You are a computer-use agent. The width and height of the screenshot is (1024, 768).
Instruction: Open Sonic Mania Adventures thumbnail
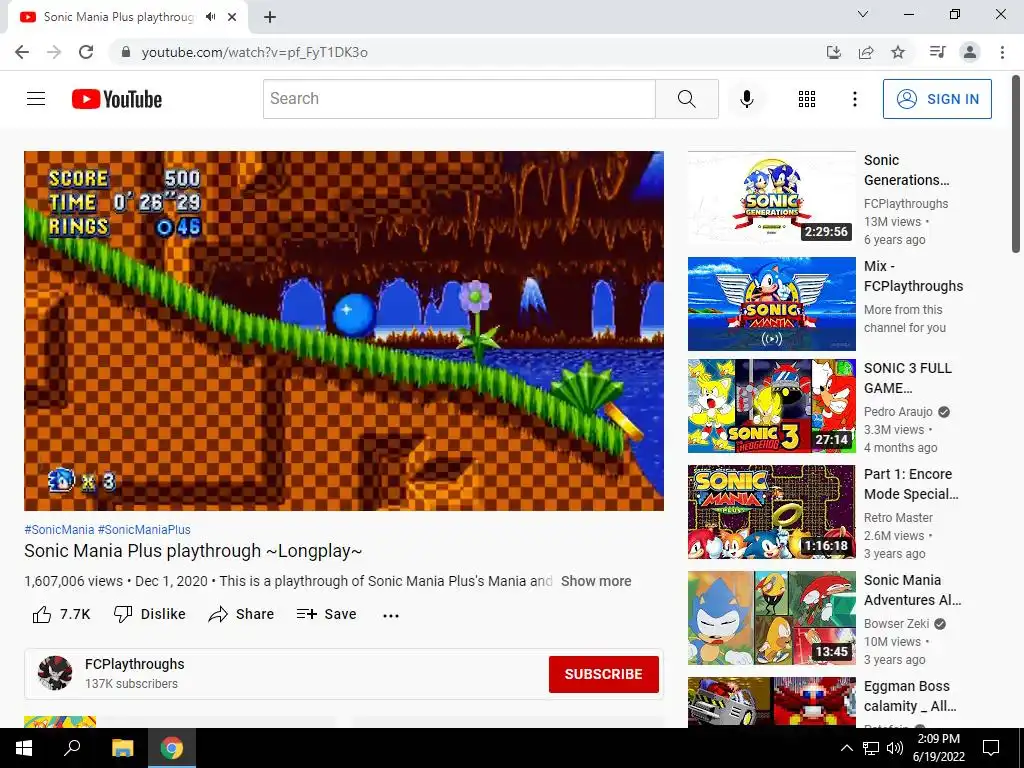point(771,618)
